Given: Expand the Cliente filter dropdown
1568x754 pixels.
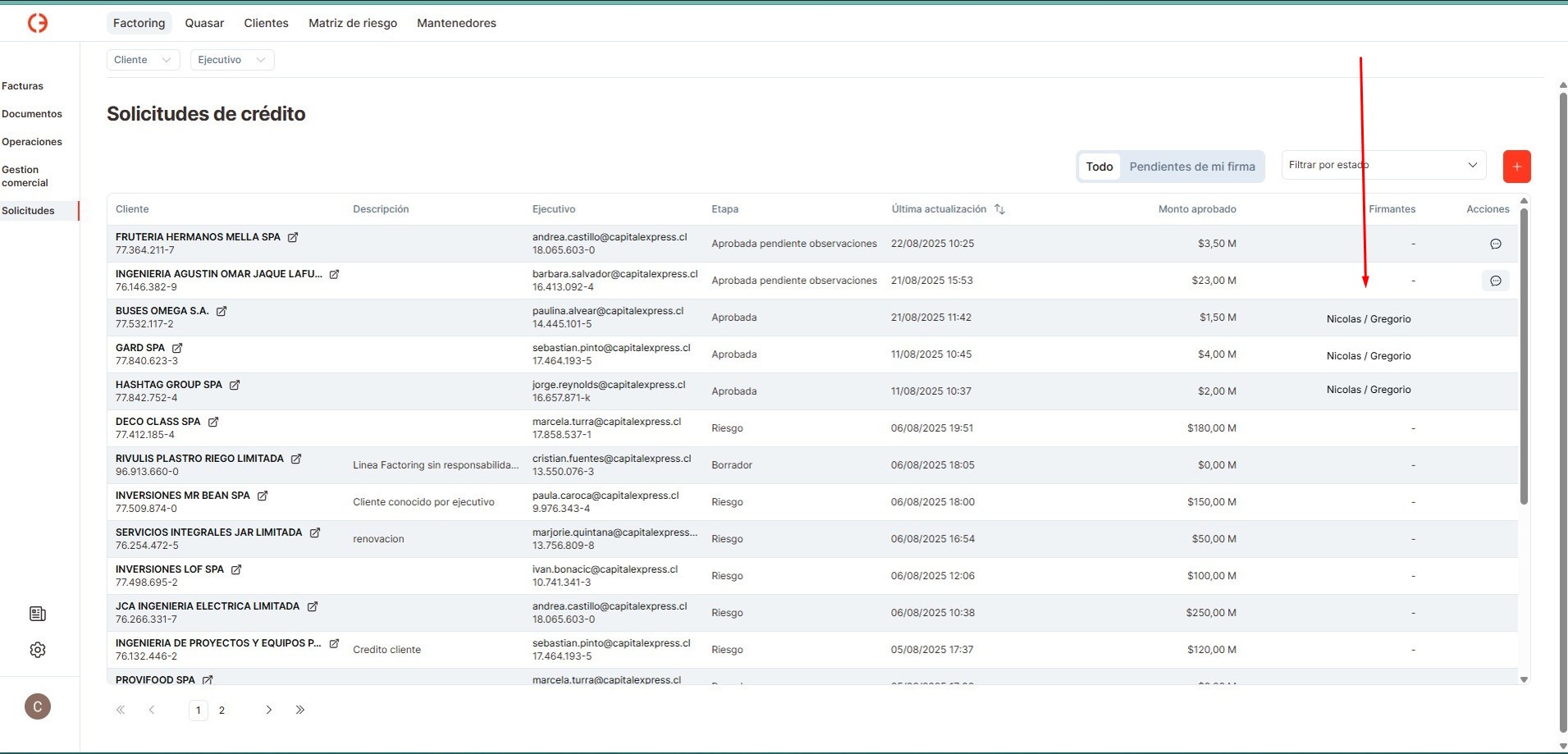Looking at the screenshot, I should 143,60.
